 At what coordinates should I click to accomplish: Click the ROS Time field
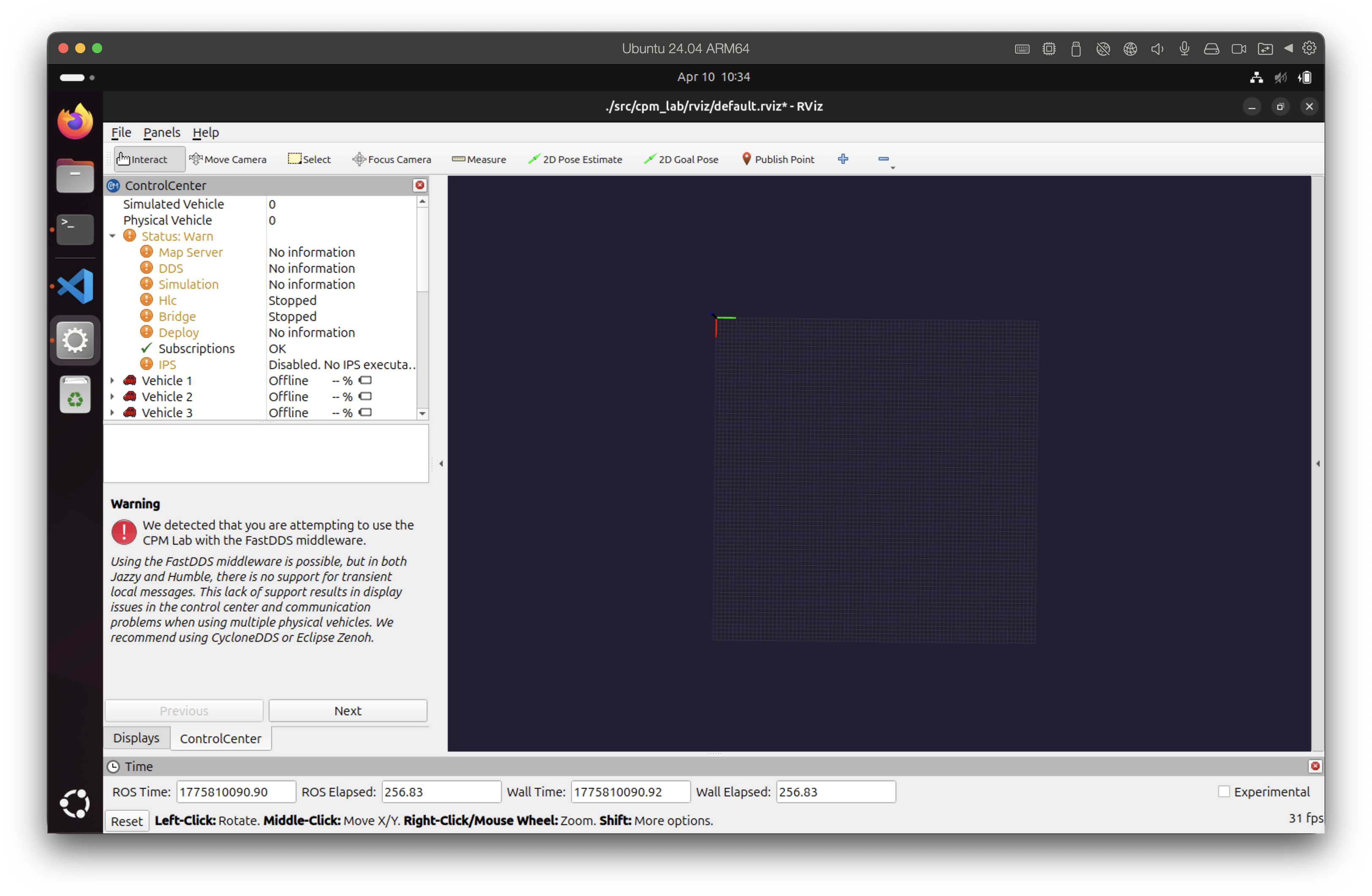(236, 792)
